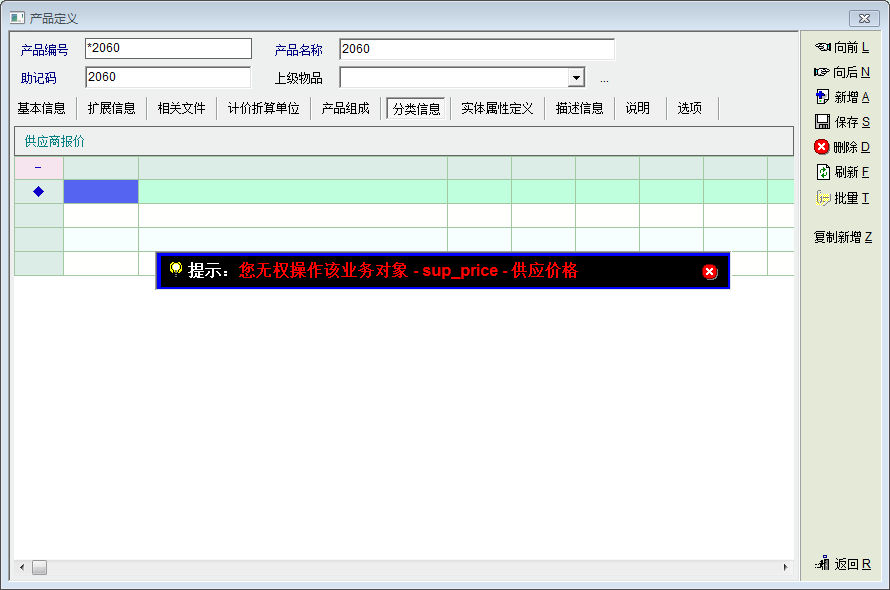Expand the 上级物品 dropdown arrow
The image size is (890, 590).
(x=576, y=78)
